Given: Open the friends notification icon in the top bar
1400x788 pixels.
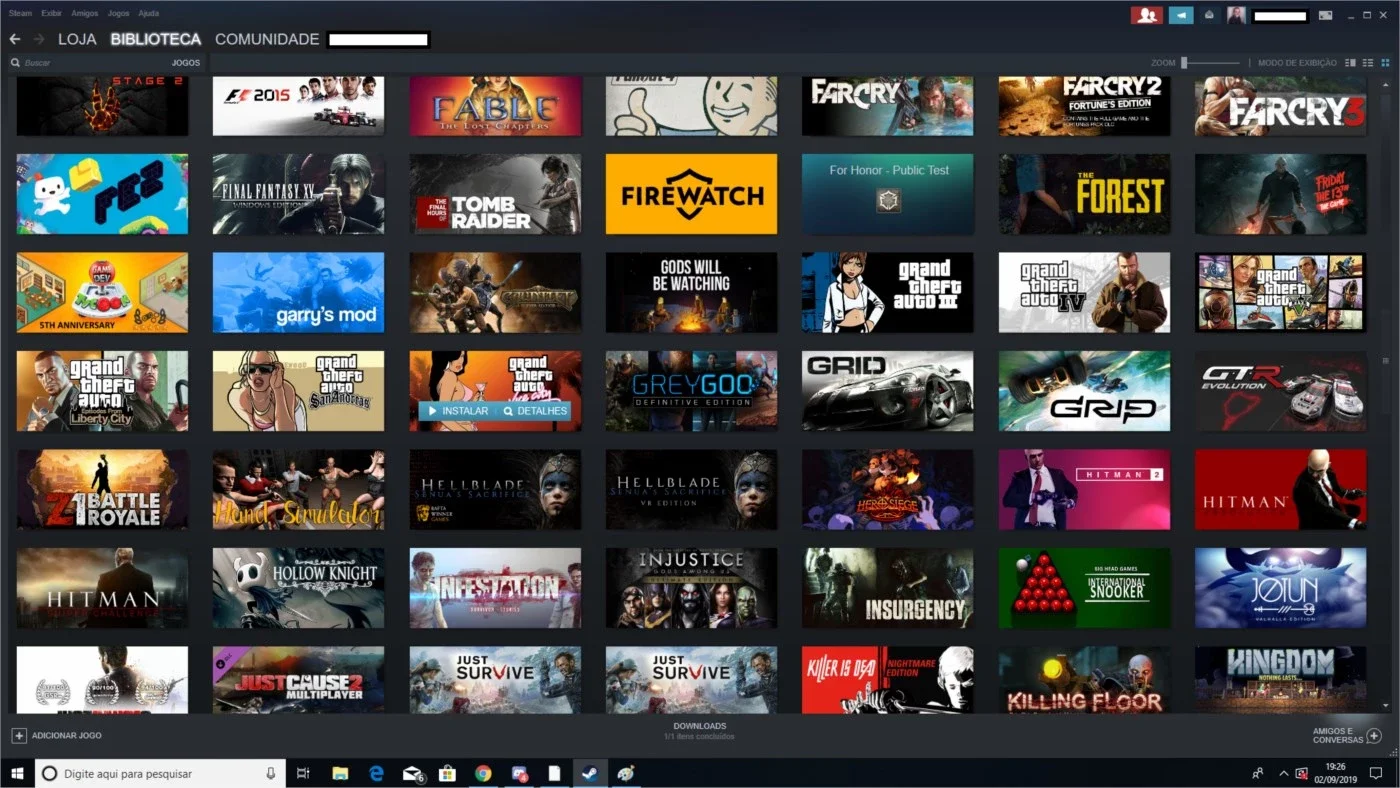Looking at the screenshot, I should 1146,15.
